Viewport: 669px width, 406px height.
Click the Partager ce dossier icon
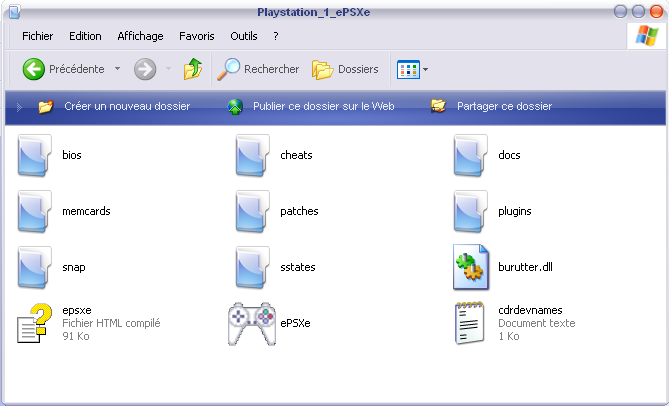click(x=438, y=106)
